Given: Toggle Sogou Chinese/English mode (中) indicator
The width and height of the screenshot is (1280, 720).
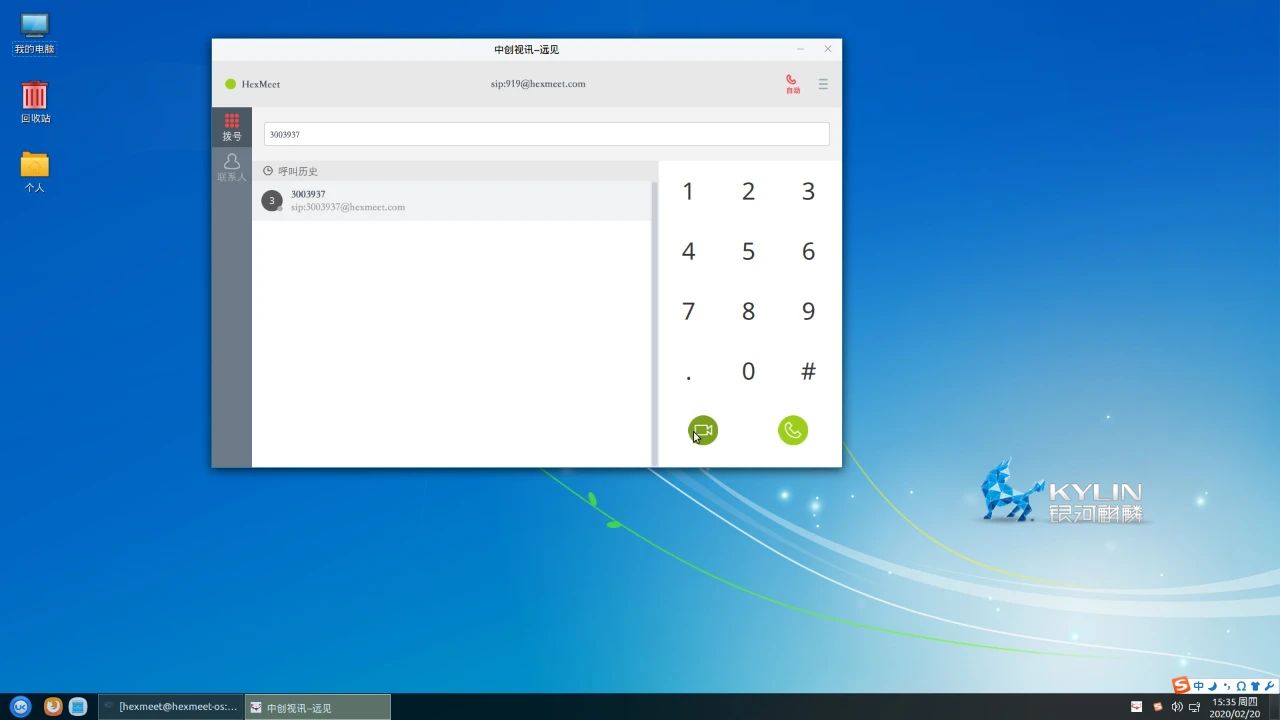Looking at the screenshot, I should coord(1199,686).
